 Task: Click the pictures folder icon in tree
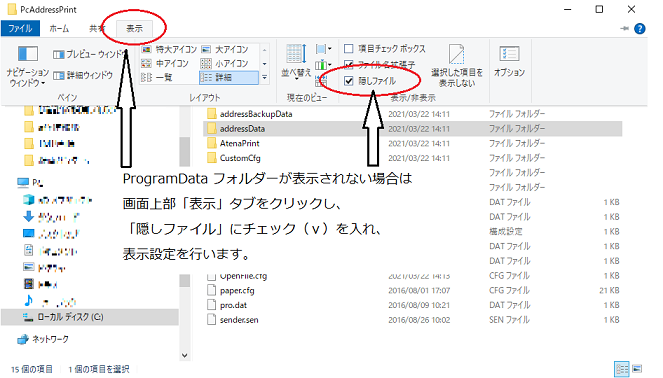[28, 267]
